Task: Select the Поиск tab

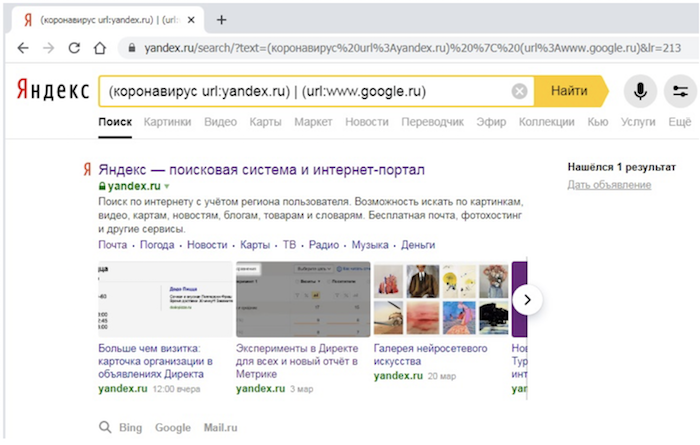Action: (115, 122)
